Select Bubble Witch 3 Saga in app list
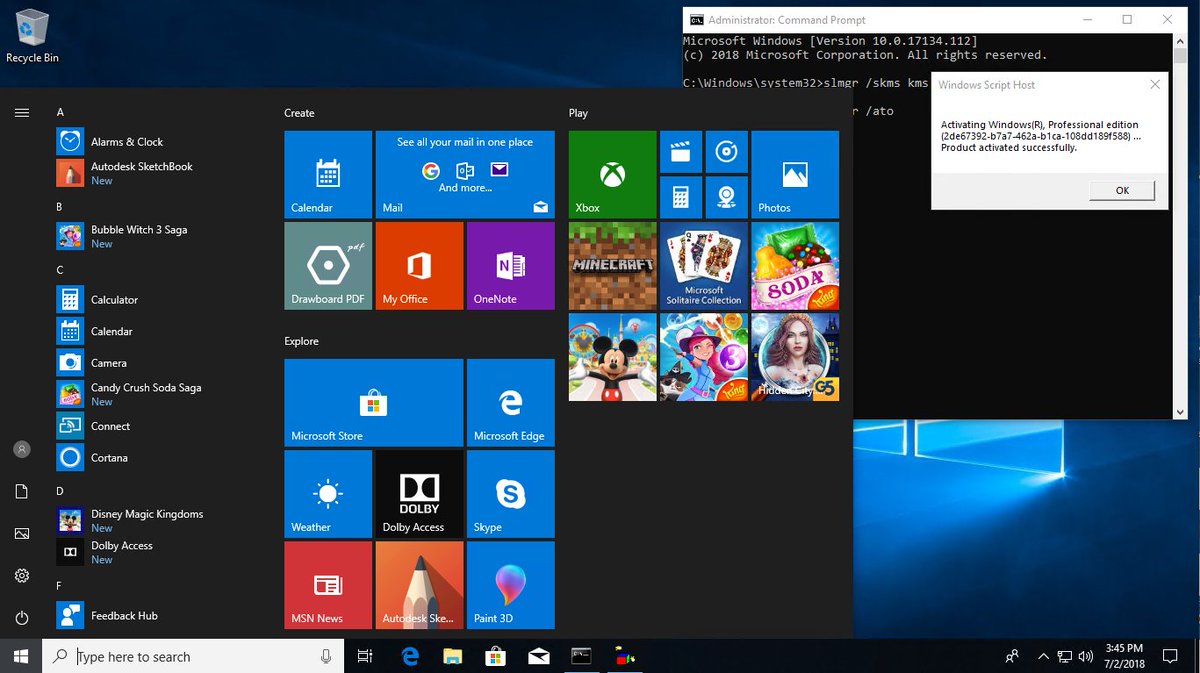 coord(160,236)
